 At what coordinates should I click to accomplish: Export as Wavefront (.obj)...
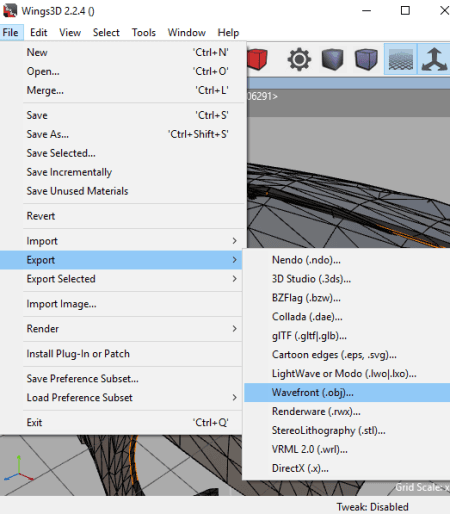(x=347, y=393)
